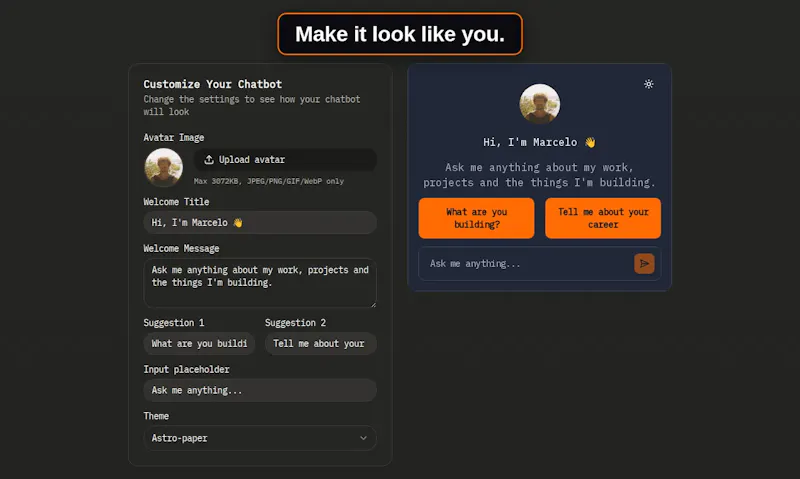Click 'Tell me about your career' button
This screenshot has width=800, height=479.
coord(603,218)
